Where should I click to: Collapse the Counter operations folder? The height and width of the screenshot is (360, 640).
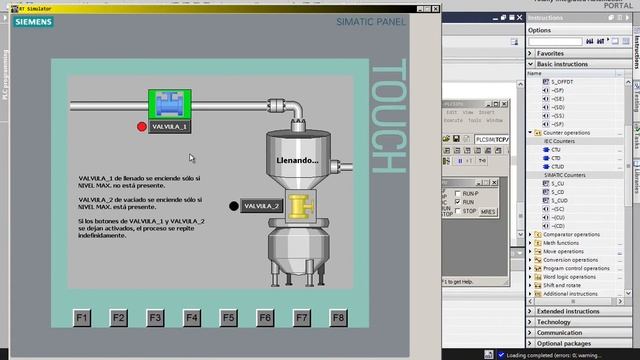click(x=530, y=133)
